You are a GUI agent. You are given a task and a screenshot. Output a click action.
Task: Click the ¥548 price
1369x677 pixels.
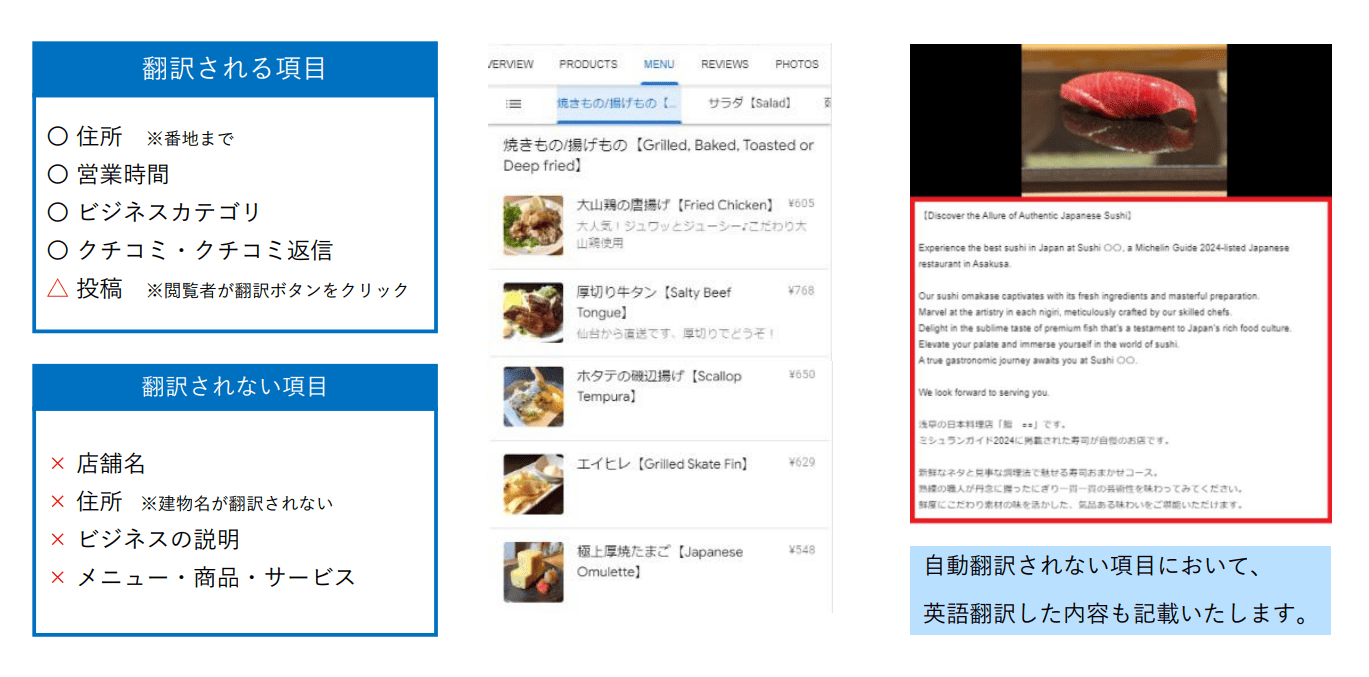point(801,550)
